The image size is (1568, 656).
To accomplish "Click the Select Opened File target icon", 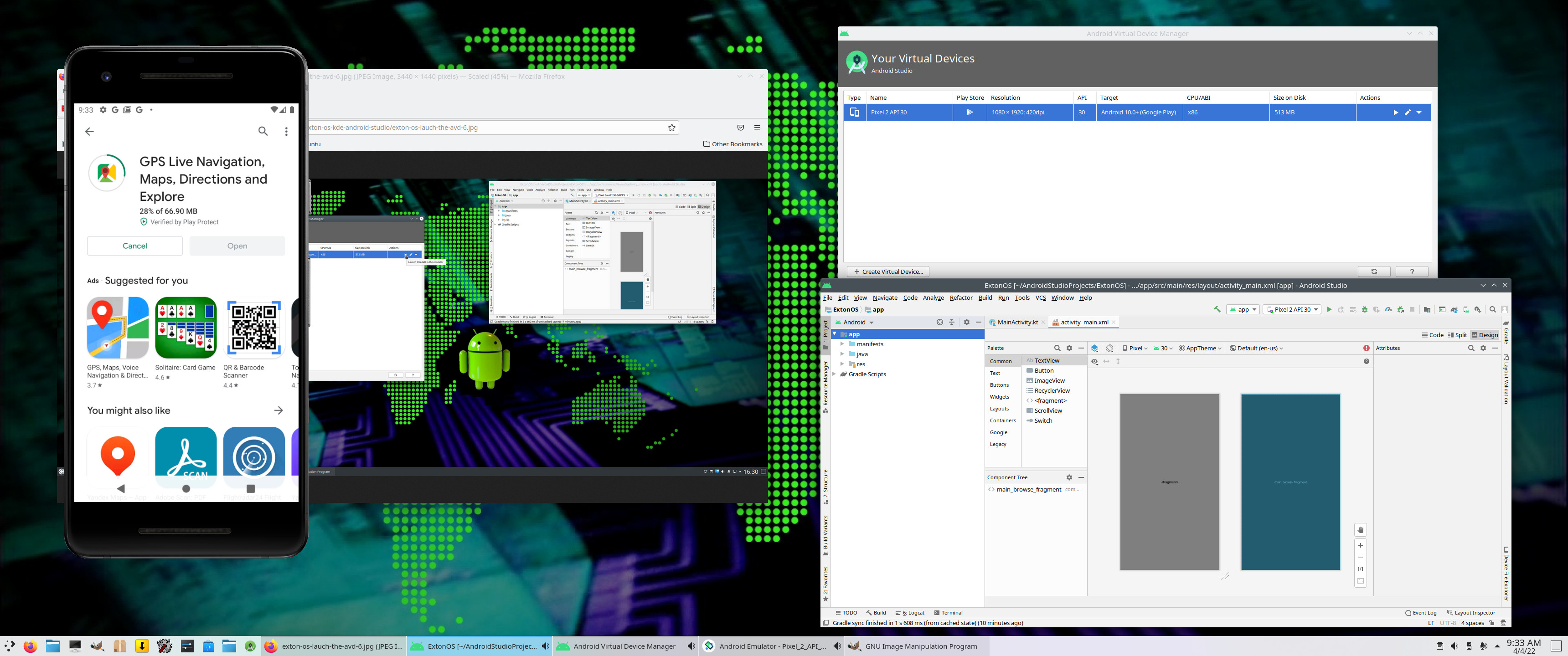I will [940, 323].
